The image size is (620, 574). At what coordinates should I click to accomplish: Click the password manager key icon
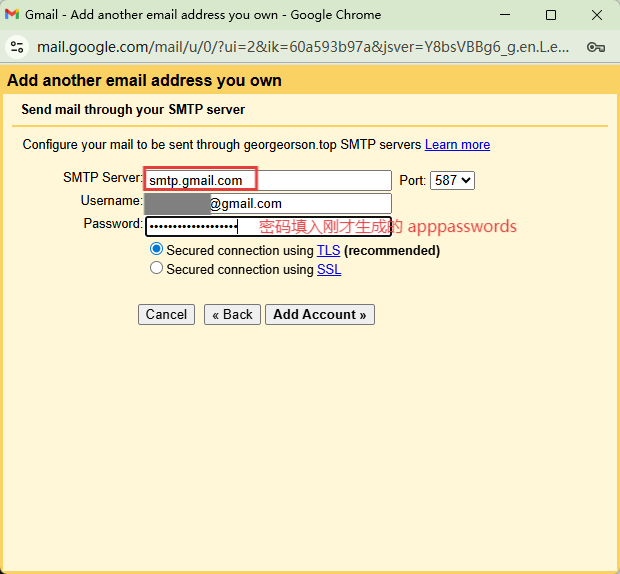pos(596,47)
